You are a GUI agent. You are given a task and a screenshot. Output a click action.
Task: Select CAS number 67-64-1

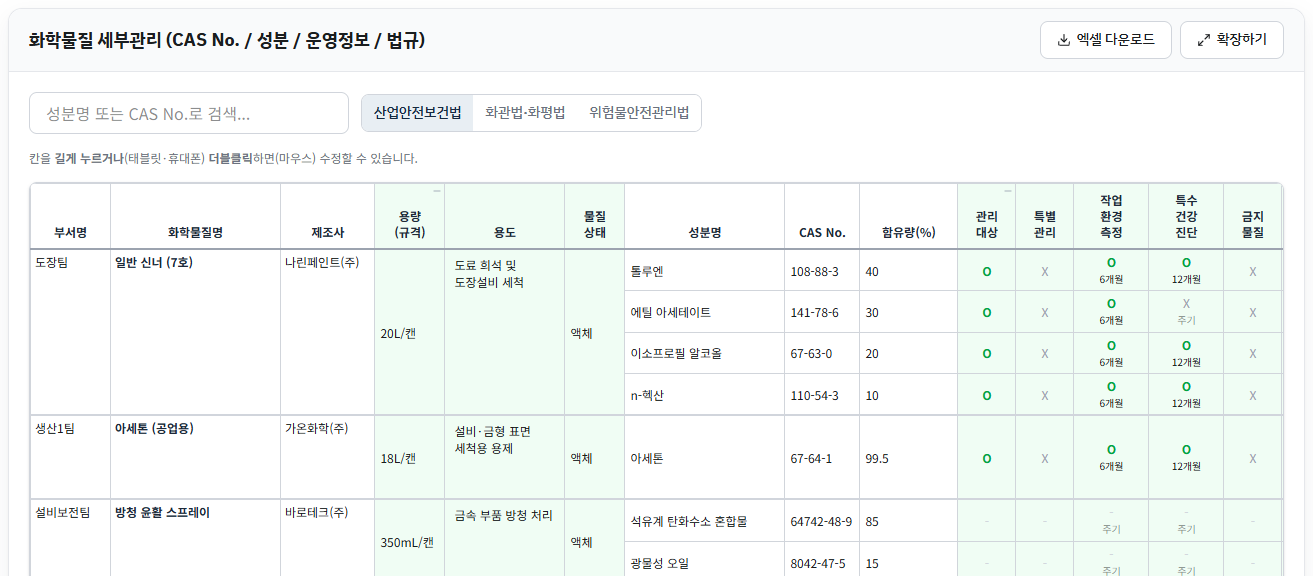(x=822, y=457)
